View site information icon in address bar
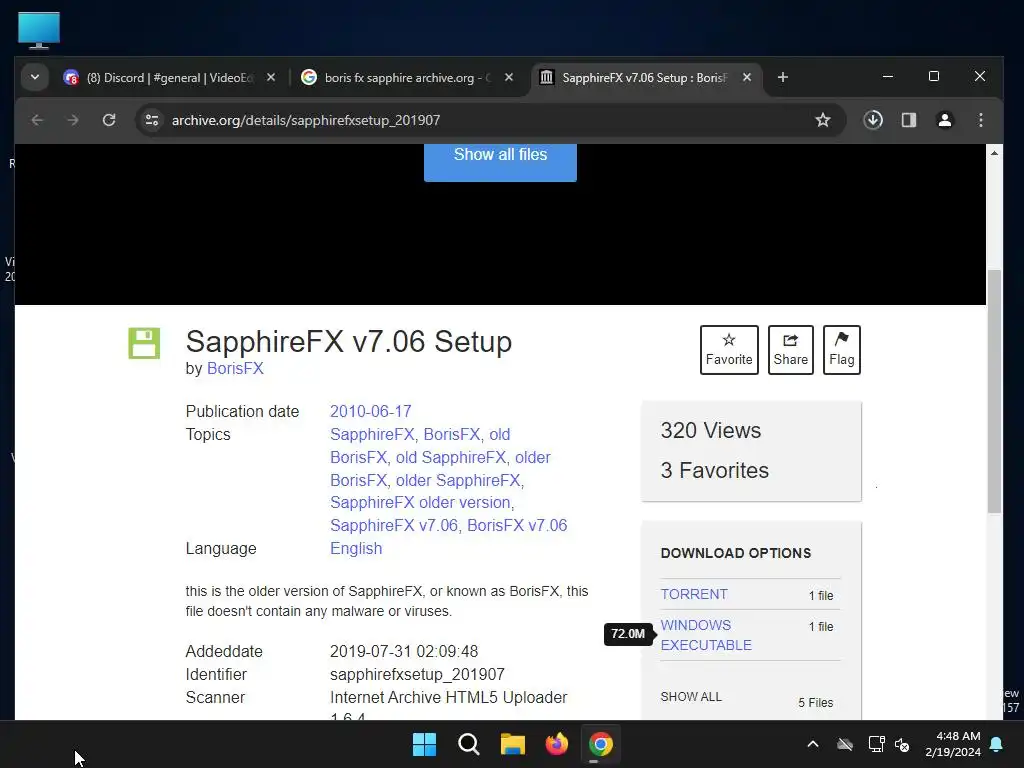This screenshot has width=1024, height=768. click(152, 120)
